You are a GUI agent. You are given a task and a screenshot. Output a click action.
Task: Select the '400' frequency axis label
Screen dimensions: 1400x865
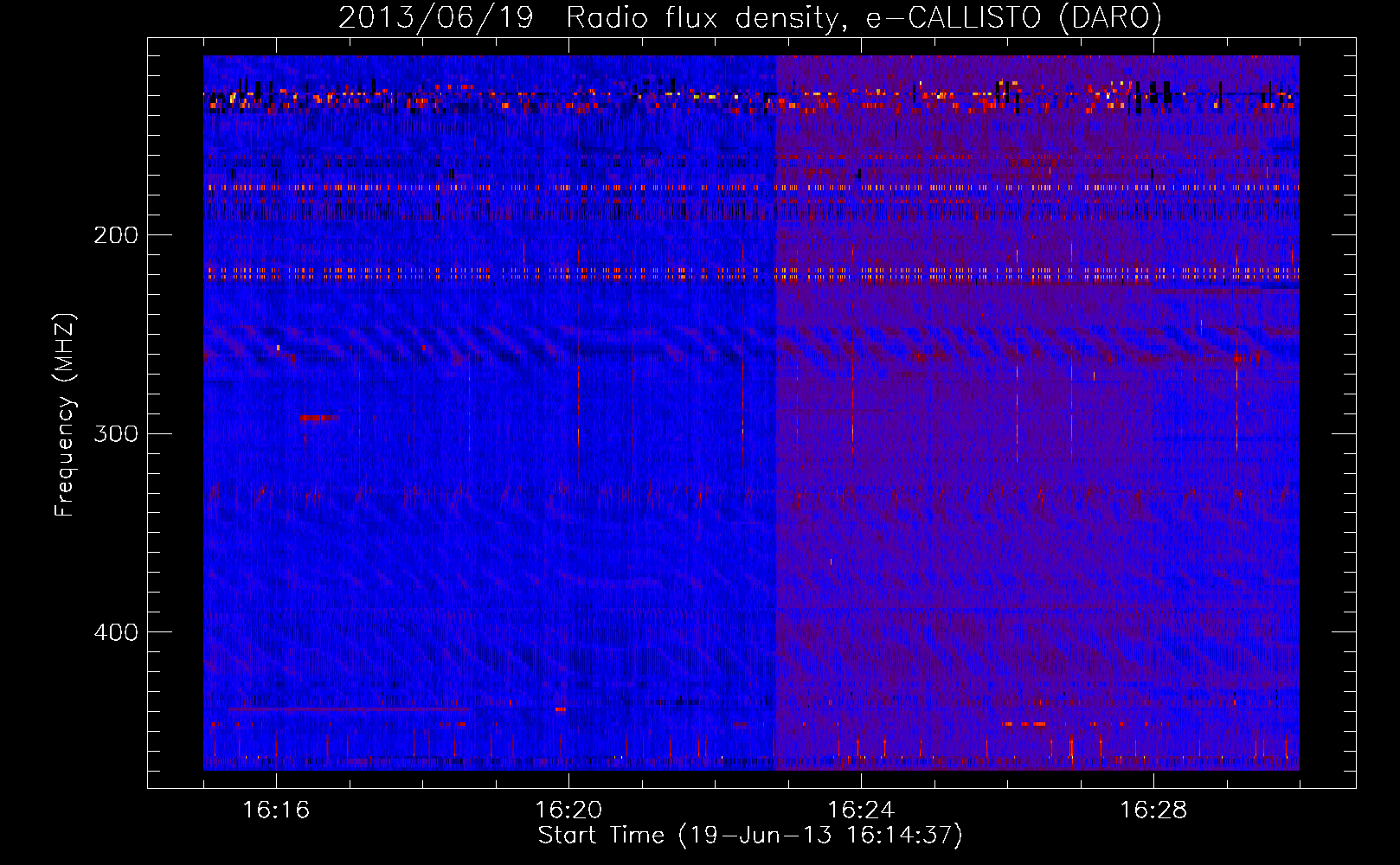point(115,632)
